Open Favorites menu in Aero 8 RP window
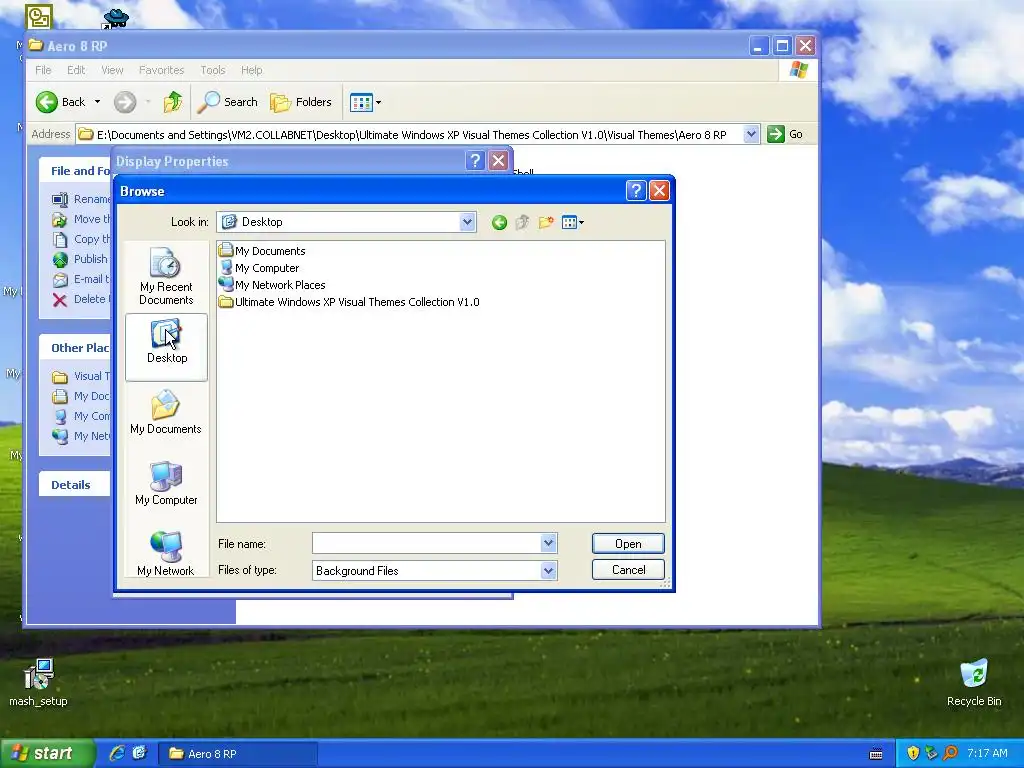The height and width of the screenshot is (768, 1024). [161, 70]
